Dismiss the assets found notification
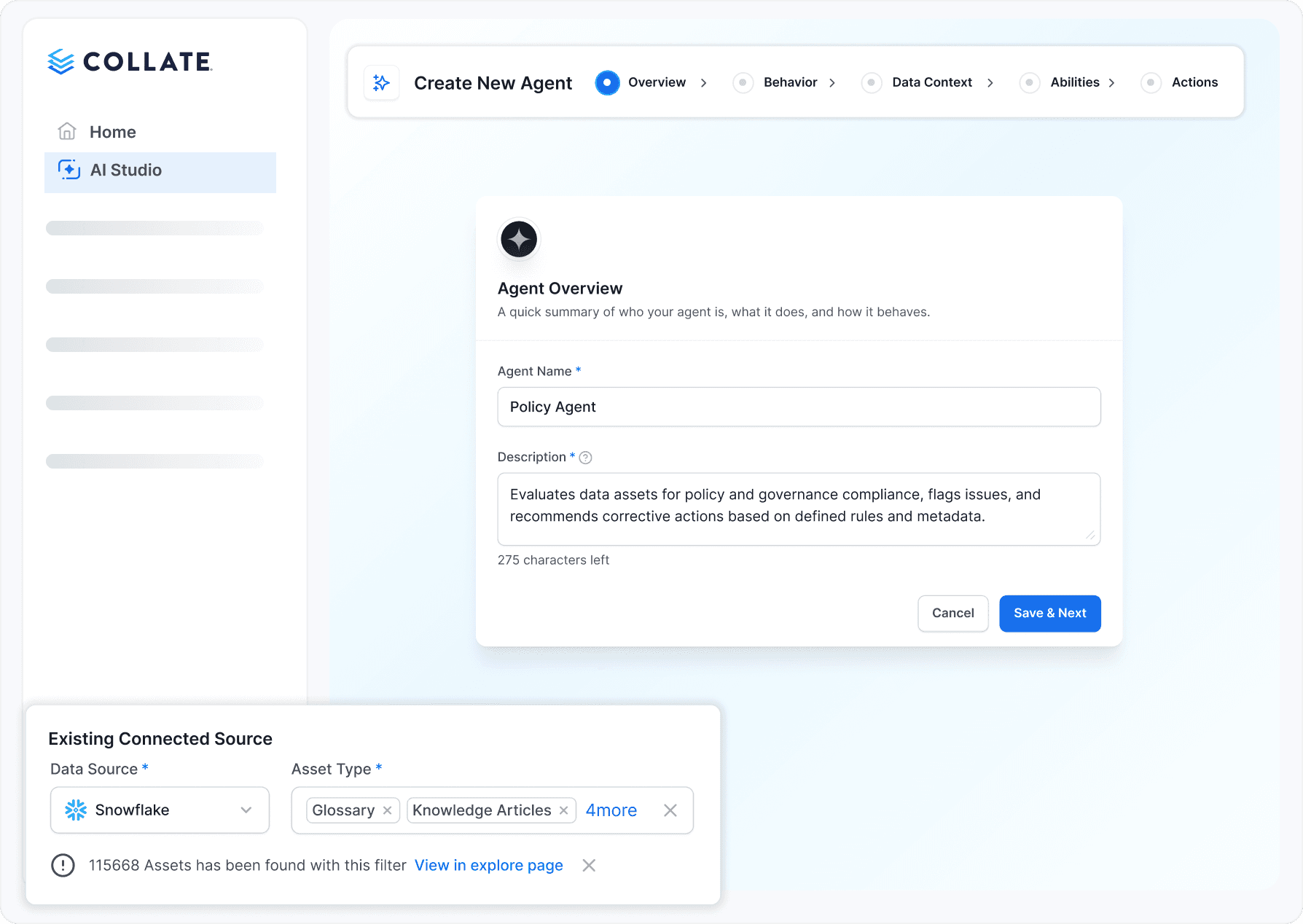Screen dimensions: 1303x924 click(589, 865)
